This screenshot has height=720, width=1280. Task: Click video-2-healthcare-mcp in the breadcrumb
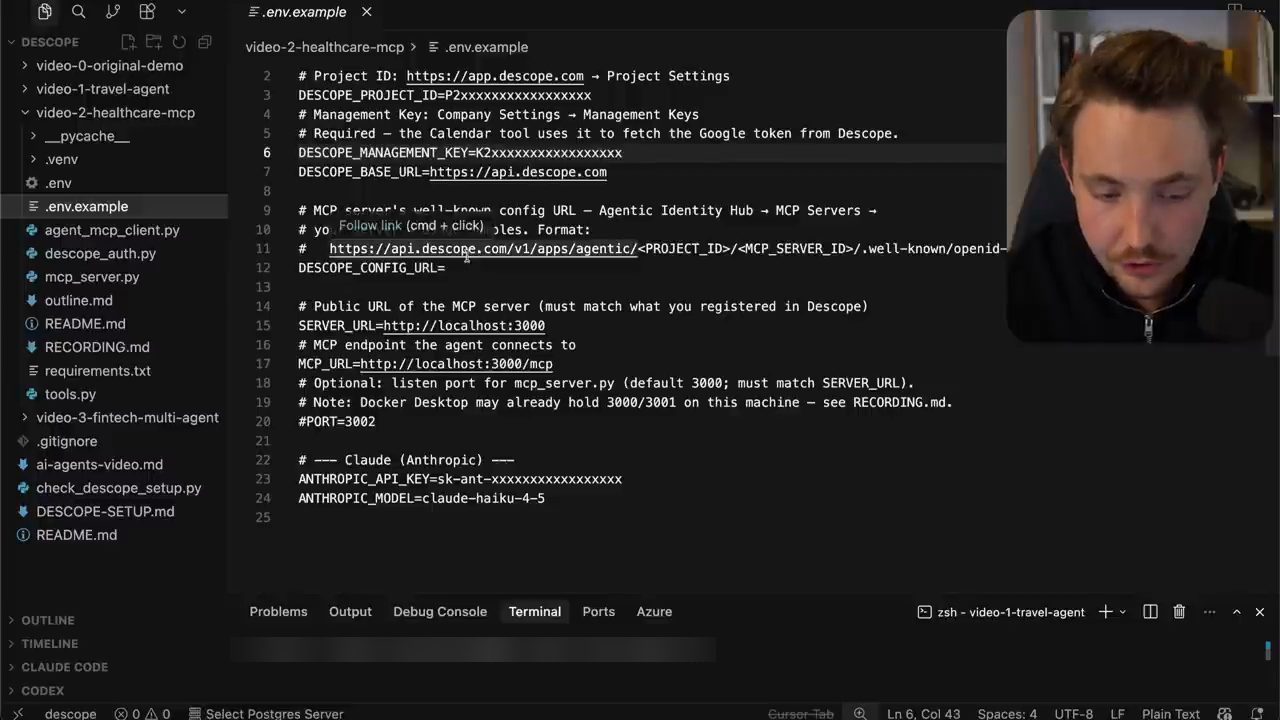(324, 47)
